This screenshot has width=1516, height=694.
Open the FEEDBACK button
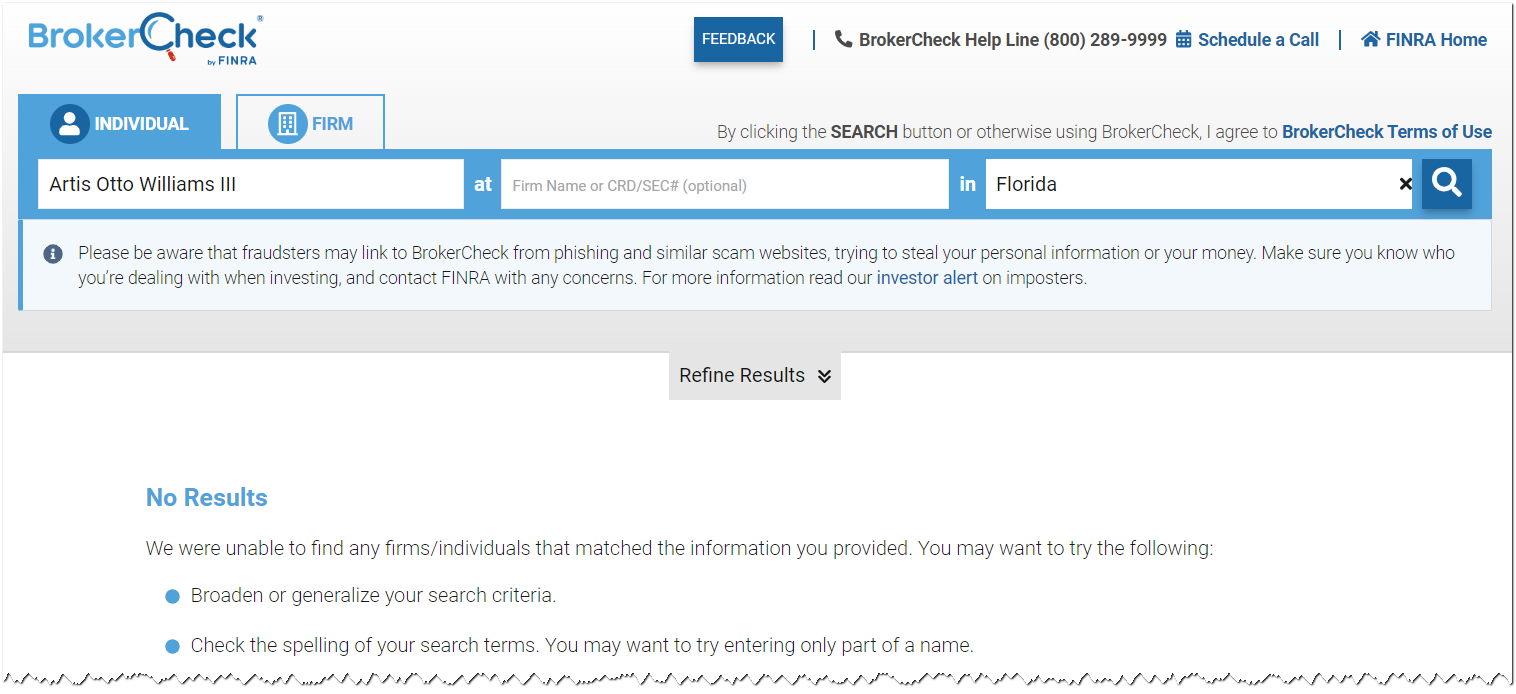tap(738, 39)
